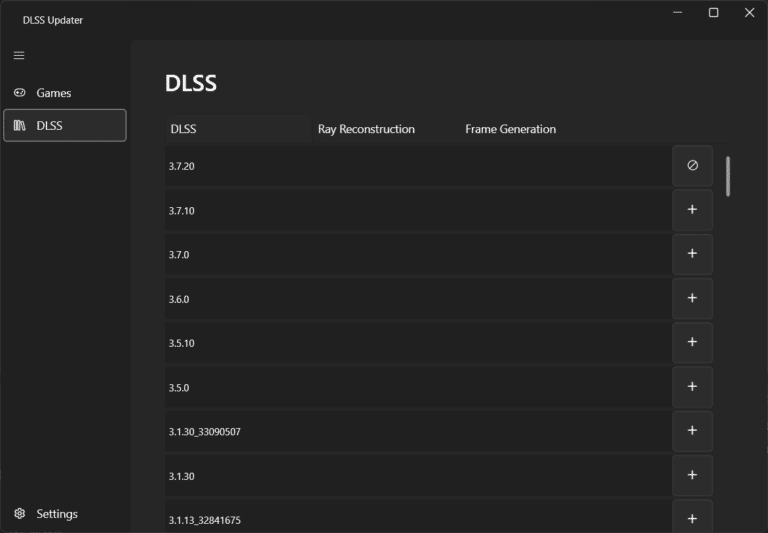Download DLSS version 3.7.10 via plus icon
This screenshot has height=533, width=768.
(692, 210)
